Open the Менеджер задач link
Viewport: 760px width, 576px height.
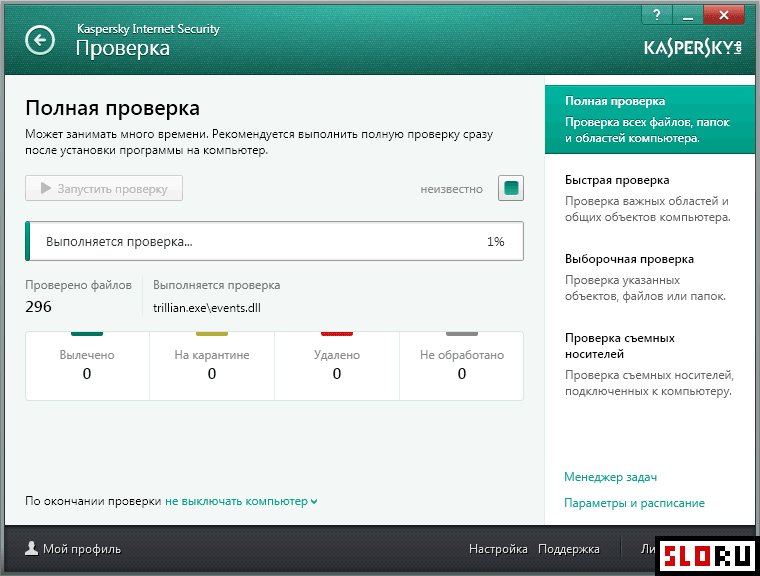(x=610, y=477)
